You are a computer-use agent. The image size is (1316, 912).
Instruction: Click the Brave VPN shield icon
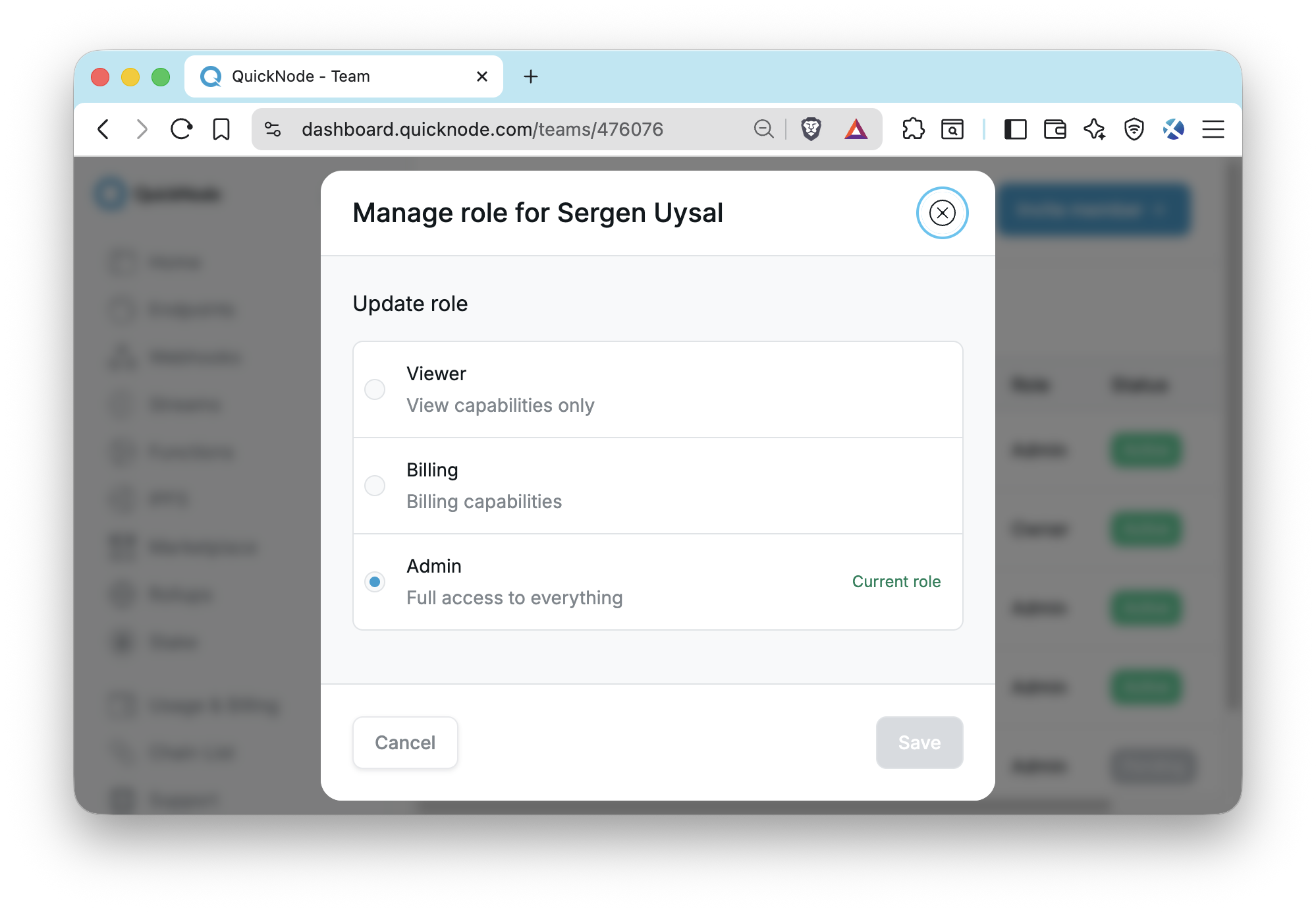pos(1134,129)
